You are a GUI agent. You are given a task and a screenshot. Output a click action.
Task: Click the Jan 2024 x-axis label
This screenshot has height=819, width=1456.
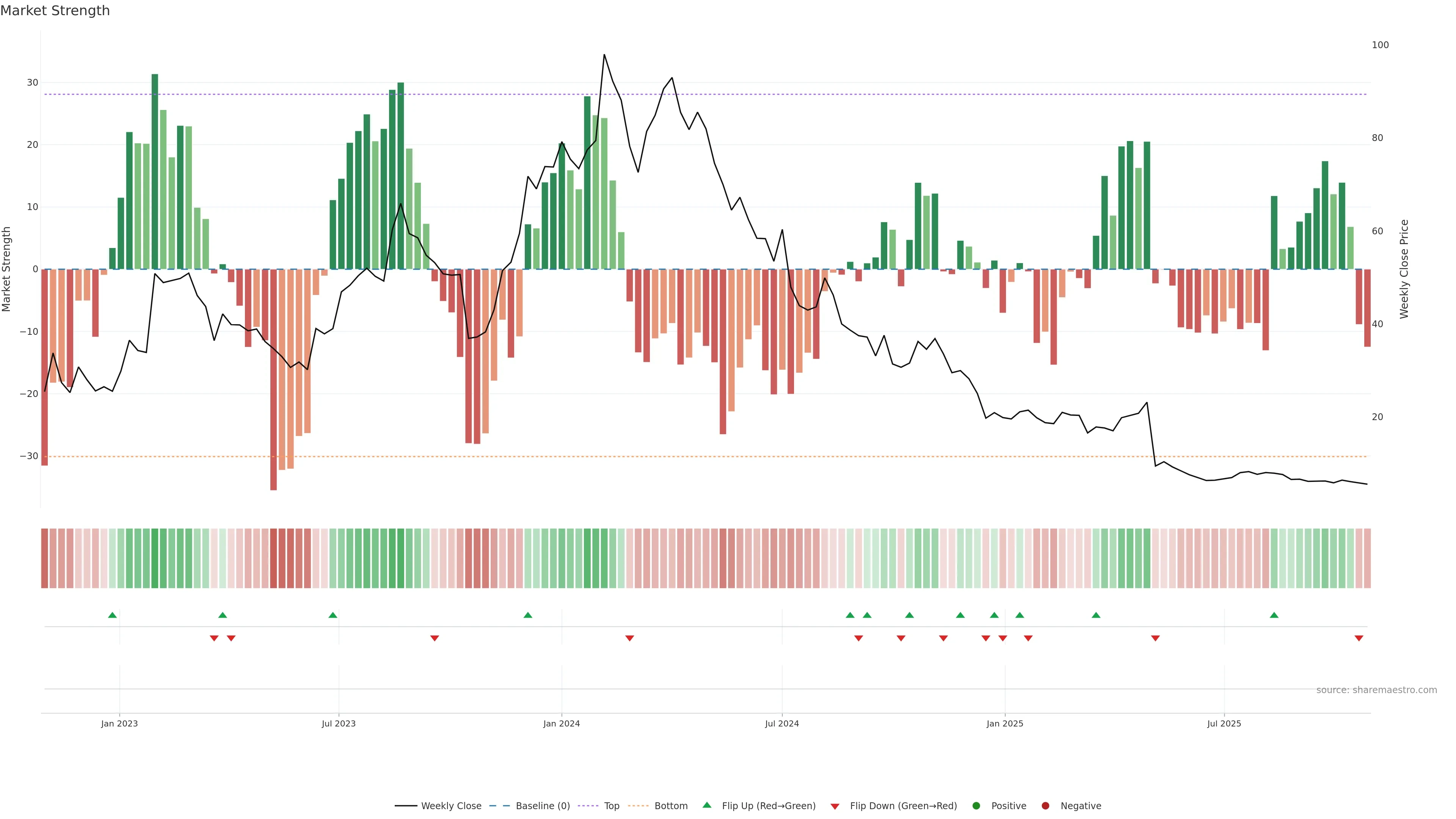pyautogui.click(x=561, y=723)
